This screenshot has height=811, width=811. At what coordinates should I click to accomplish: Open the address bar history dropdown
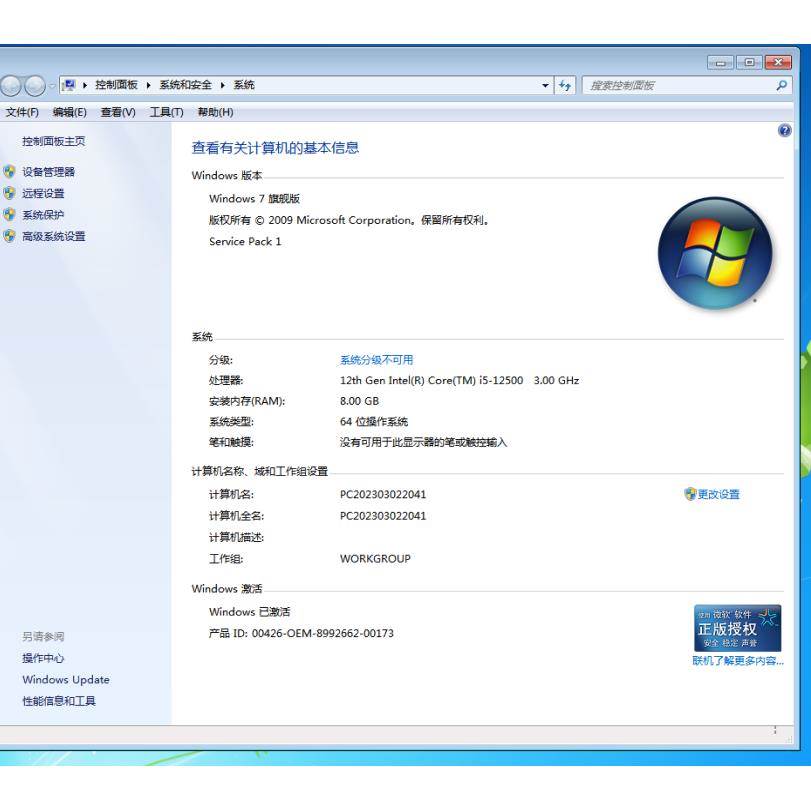545,85
